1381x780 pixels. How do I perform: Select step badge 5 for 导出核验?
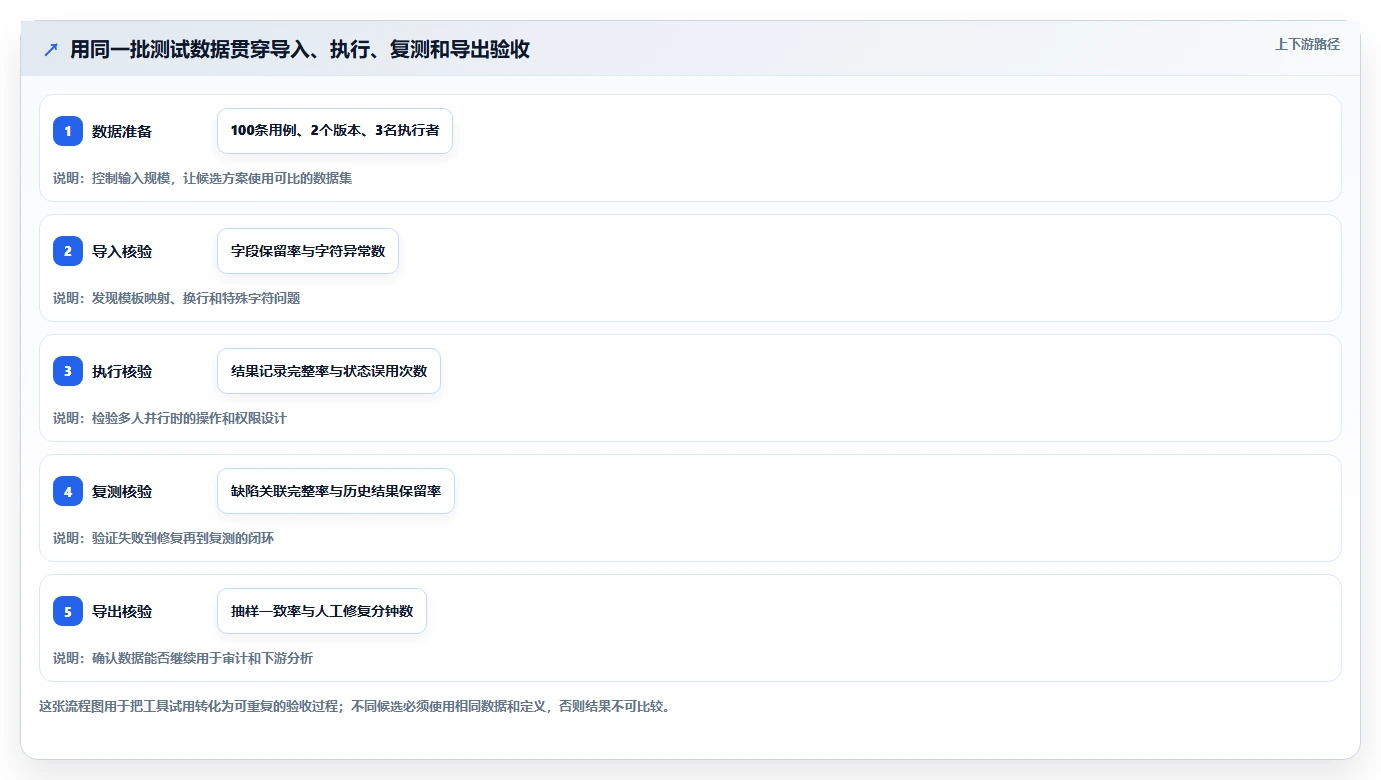coord(68,611)
